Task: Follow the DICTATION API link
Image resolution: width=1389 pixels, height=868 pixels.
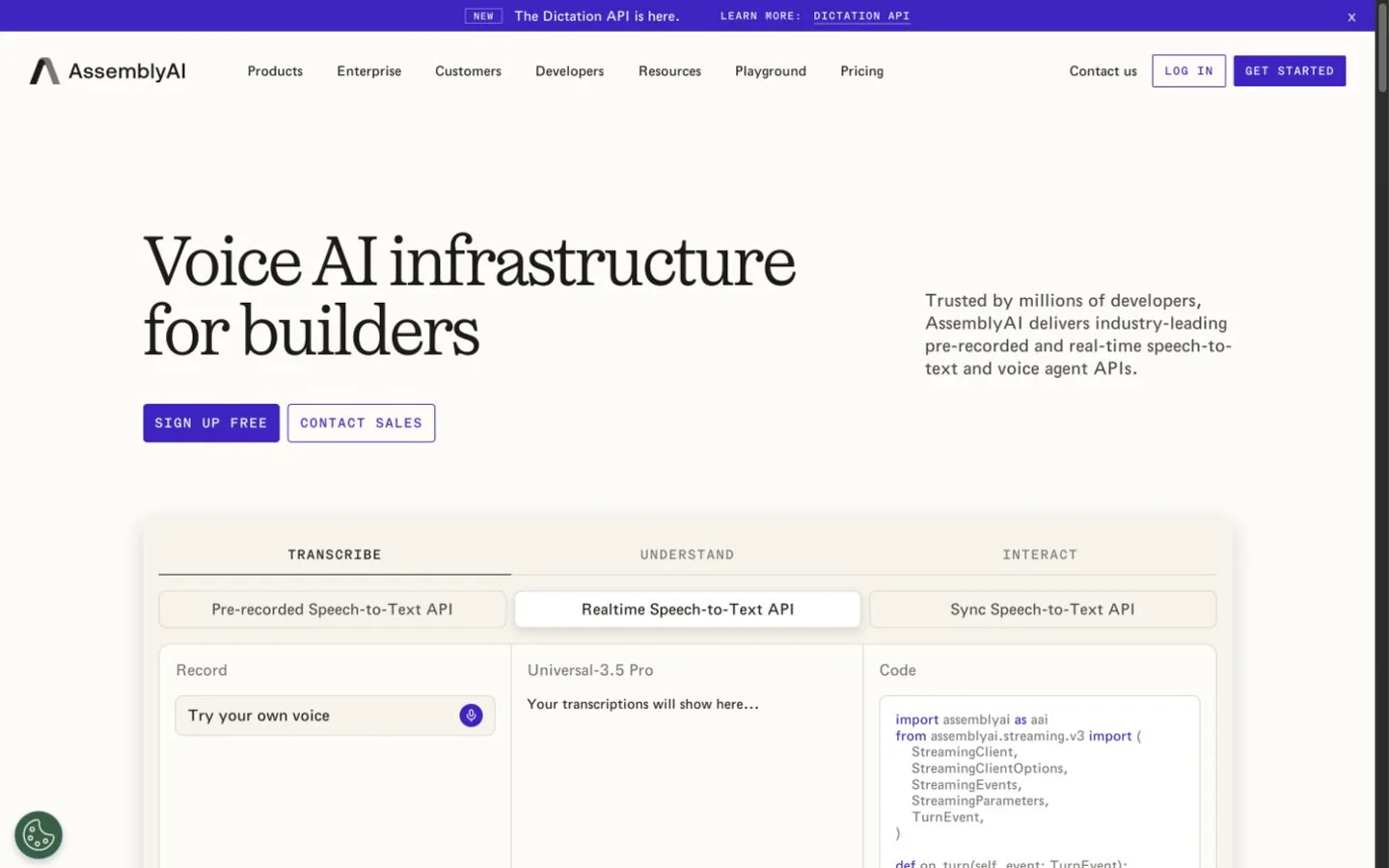Action: [x=861, y=16]
